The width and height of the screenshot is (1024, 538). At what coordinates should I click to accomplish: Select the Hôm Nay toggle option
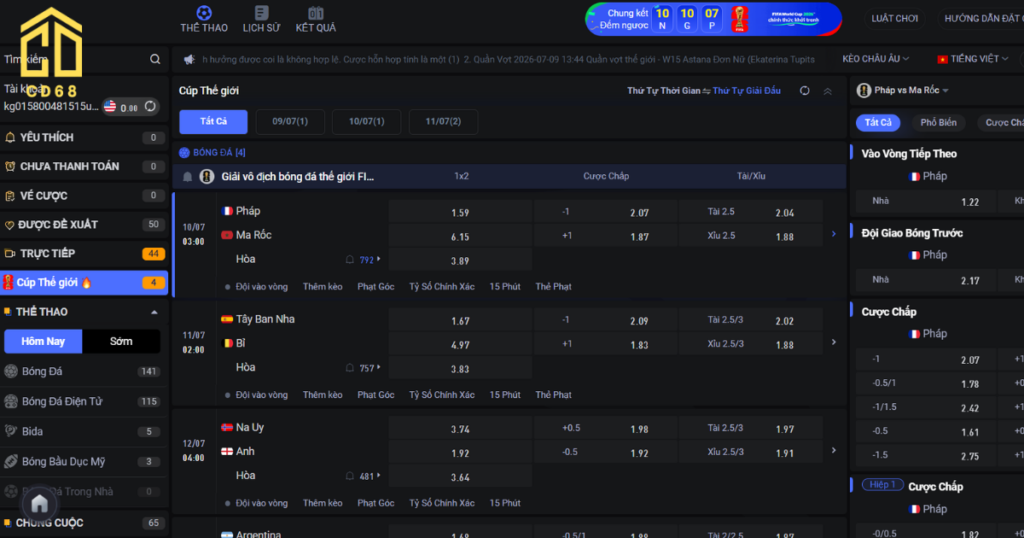point(43,341)
